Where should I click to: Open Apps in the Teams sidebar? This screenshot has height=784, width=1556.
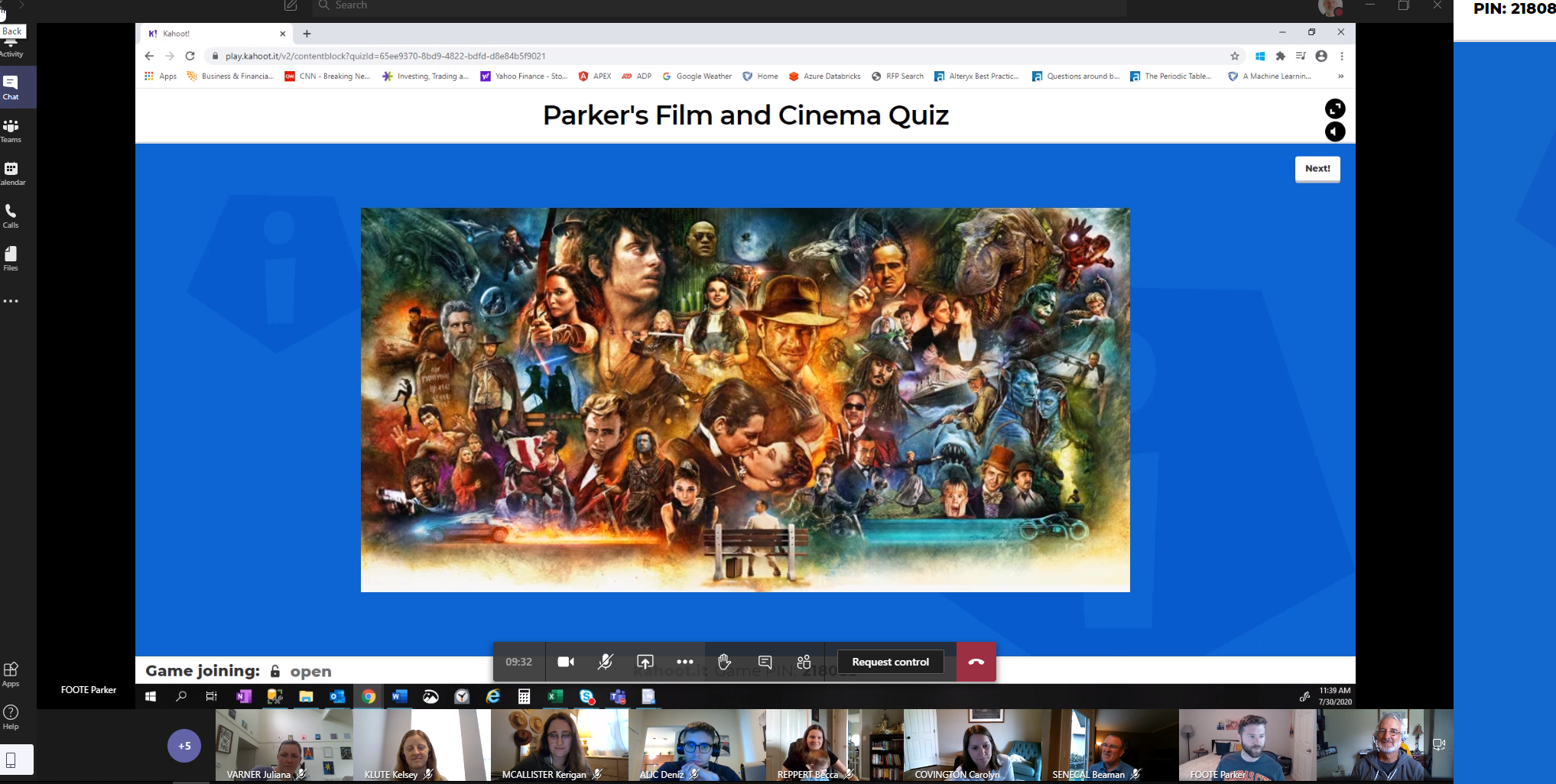pyautogui.click(x=11, y=674)
